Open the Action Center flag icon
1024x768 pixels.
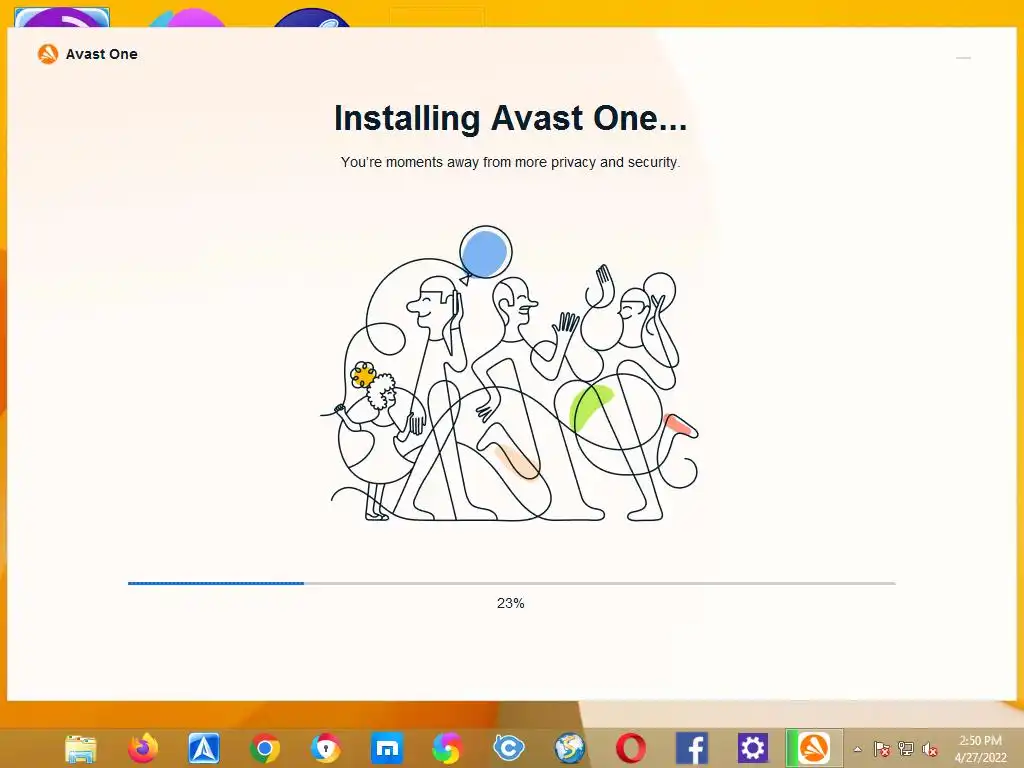[882, 749]
